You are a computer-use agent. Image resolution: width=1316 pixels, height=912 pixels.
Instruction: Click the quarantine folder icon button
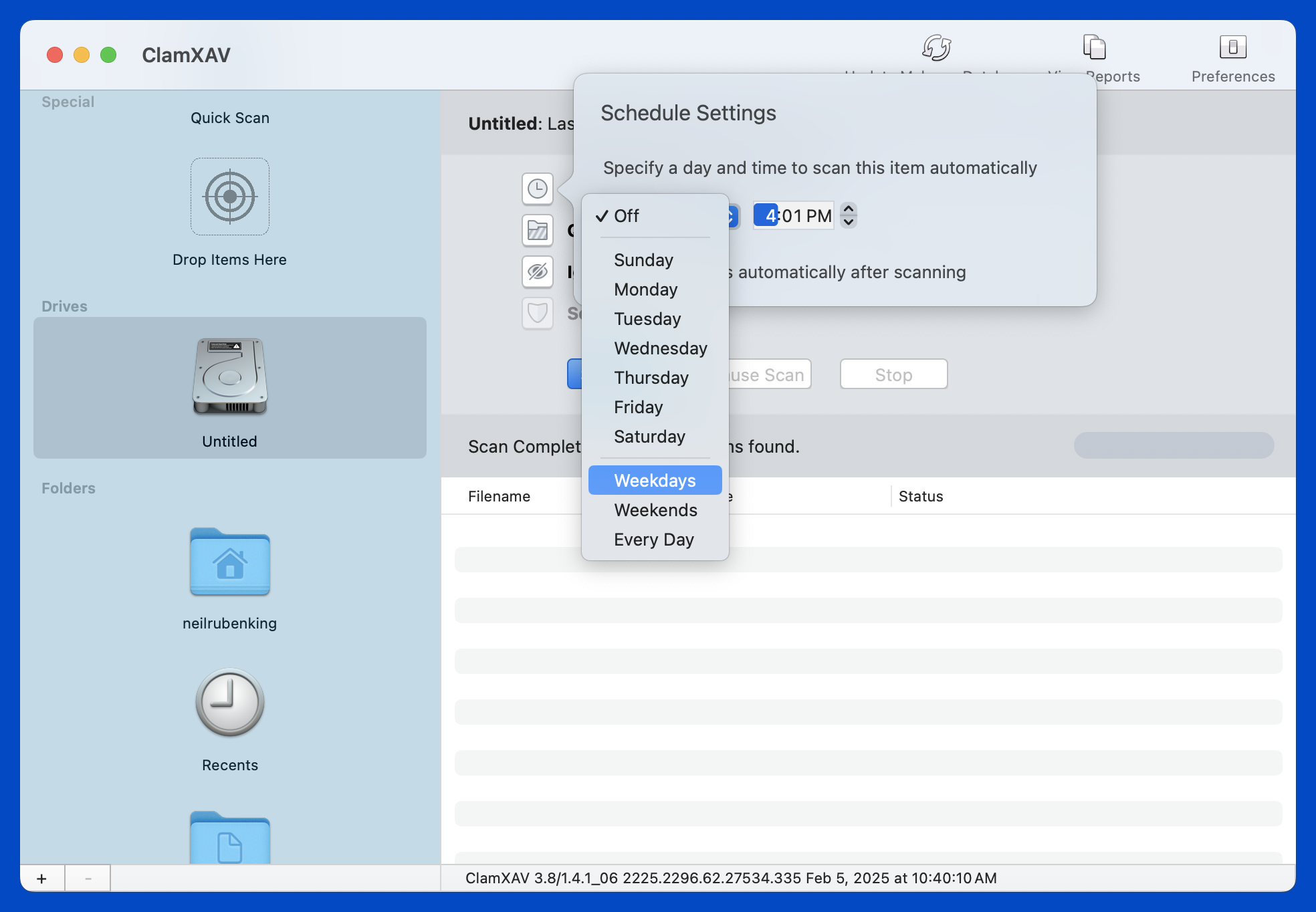(538, 231)
